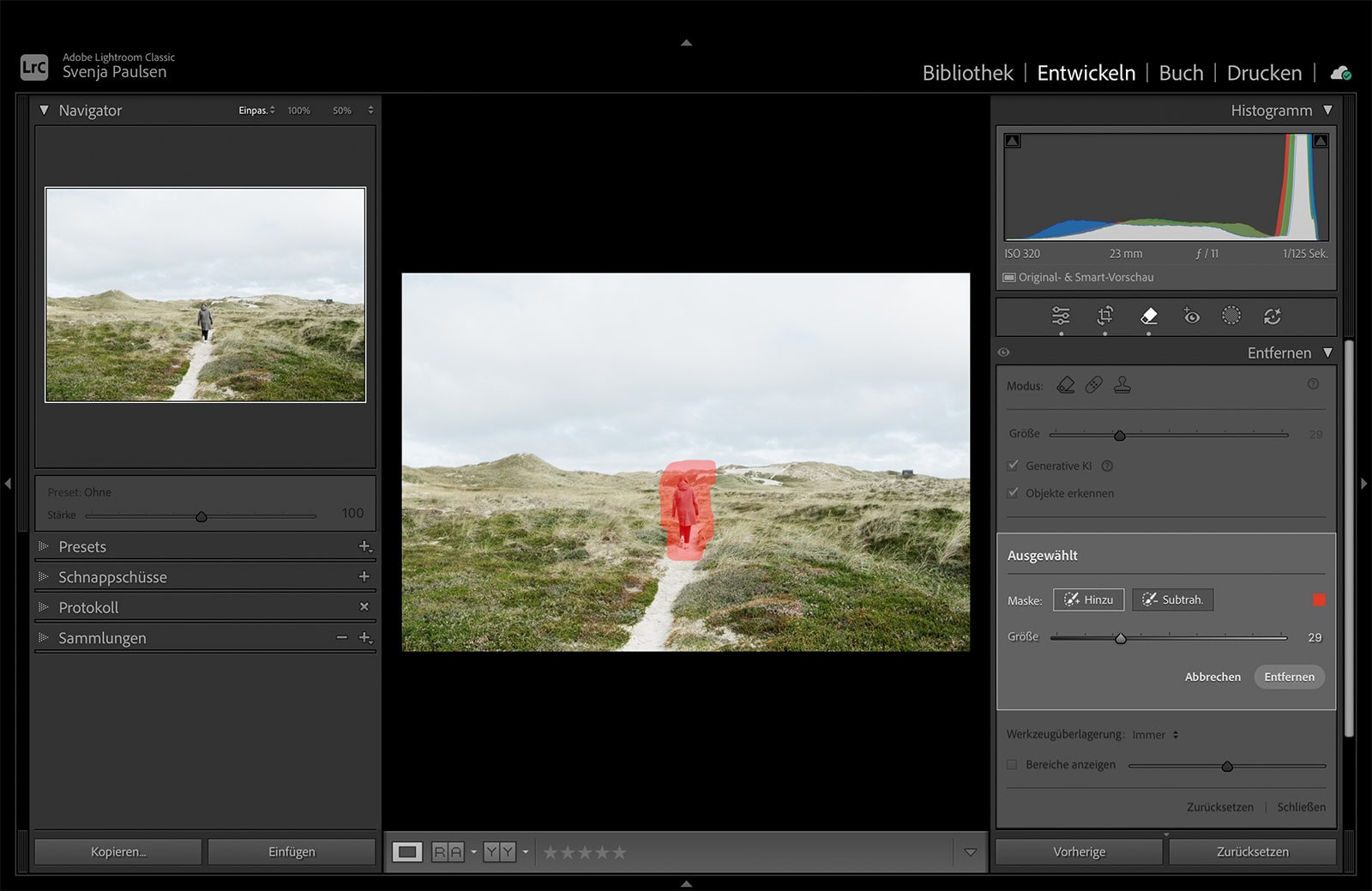Switch to Entwickeln module
Screen dimensions: 1372x891
[x=1086, y=73]
